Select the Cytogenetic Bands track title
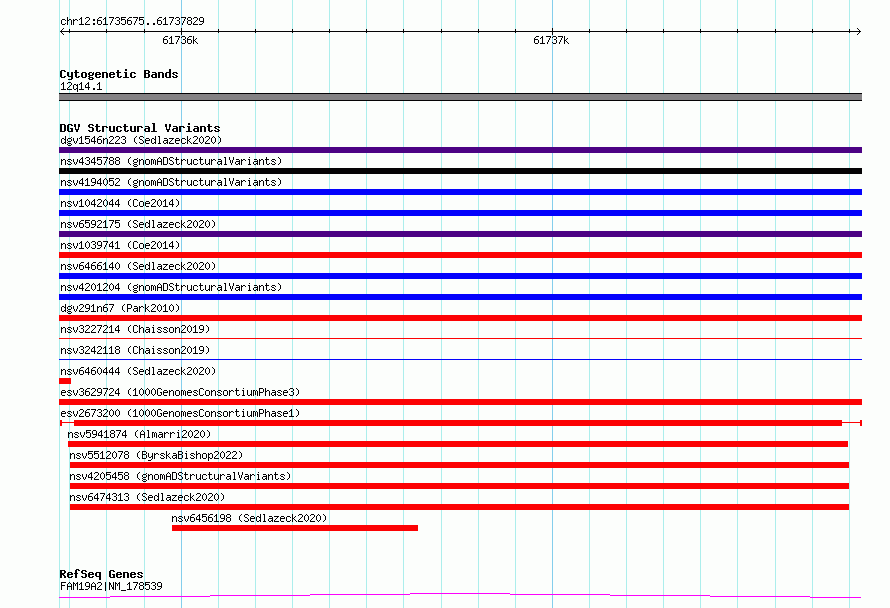Screen dimensions: 890x608 [x=119, y=74]
